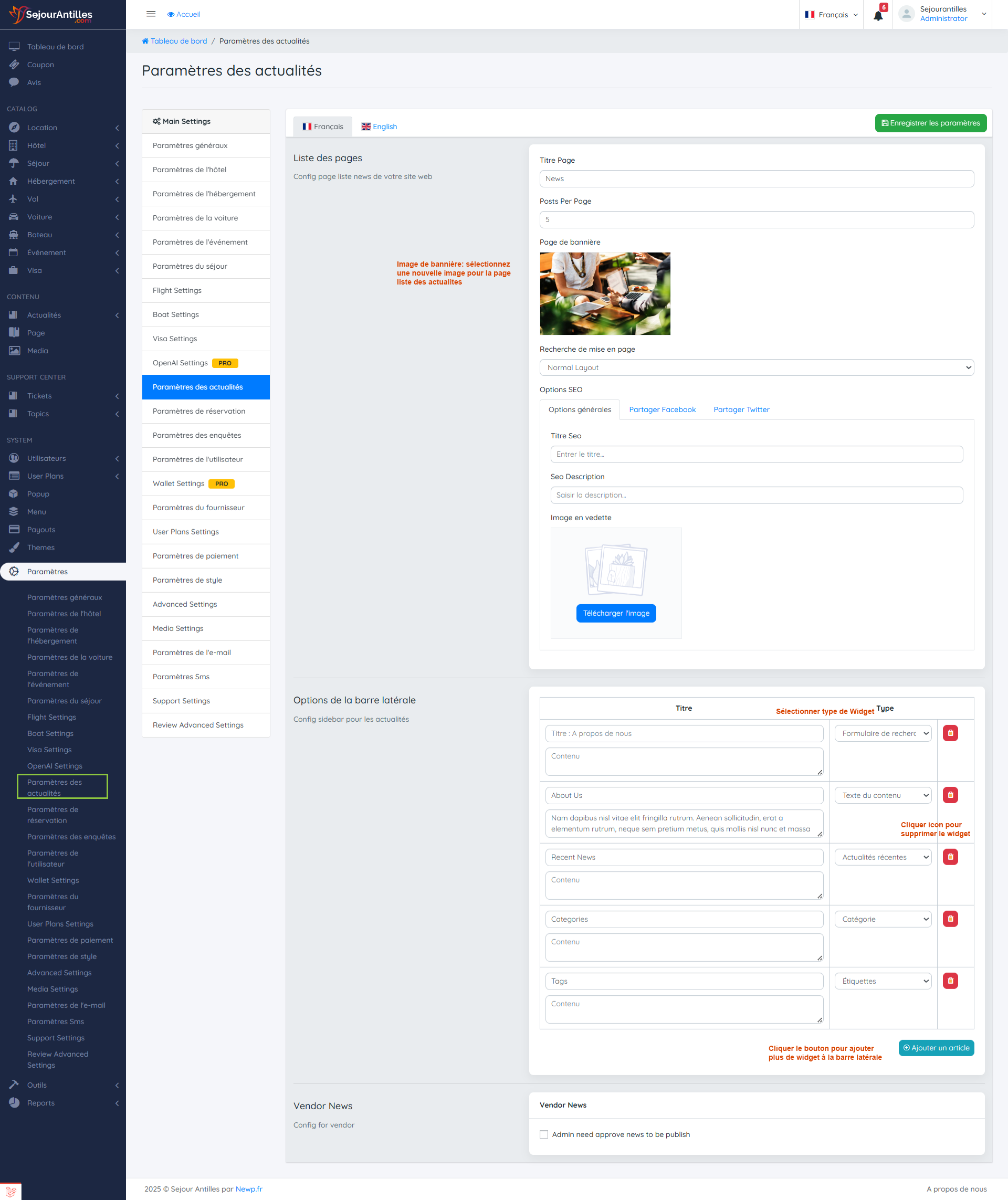Open the Normal Layout dropdown
The width and height of the screenshot is (1008, 1200).
click(756, 367)
